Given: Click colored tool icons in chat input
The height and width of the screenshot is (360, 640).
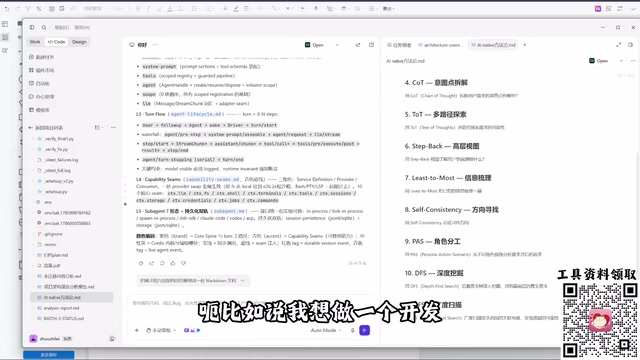Looking at the screenshot, I should pos(192,330).
